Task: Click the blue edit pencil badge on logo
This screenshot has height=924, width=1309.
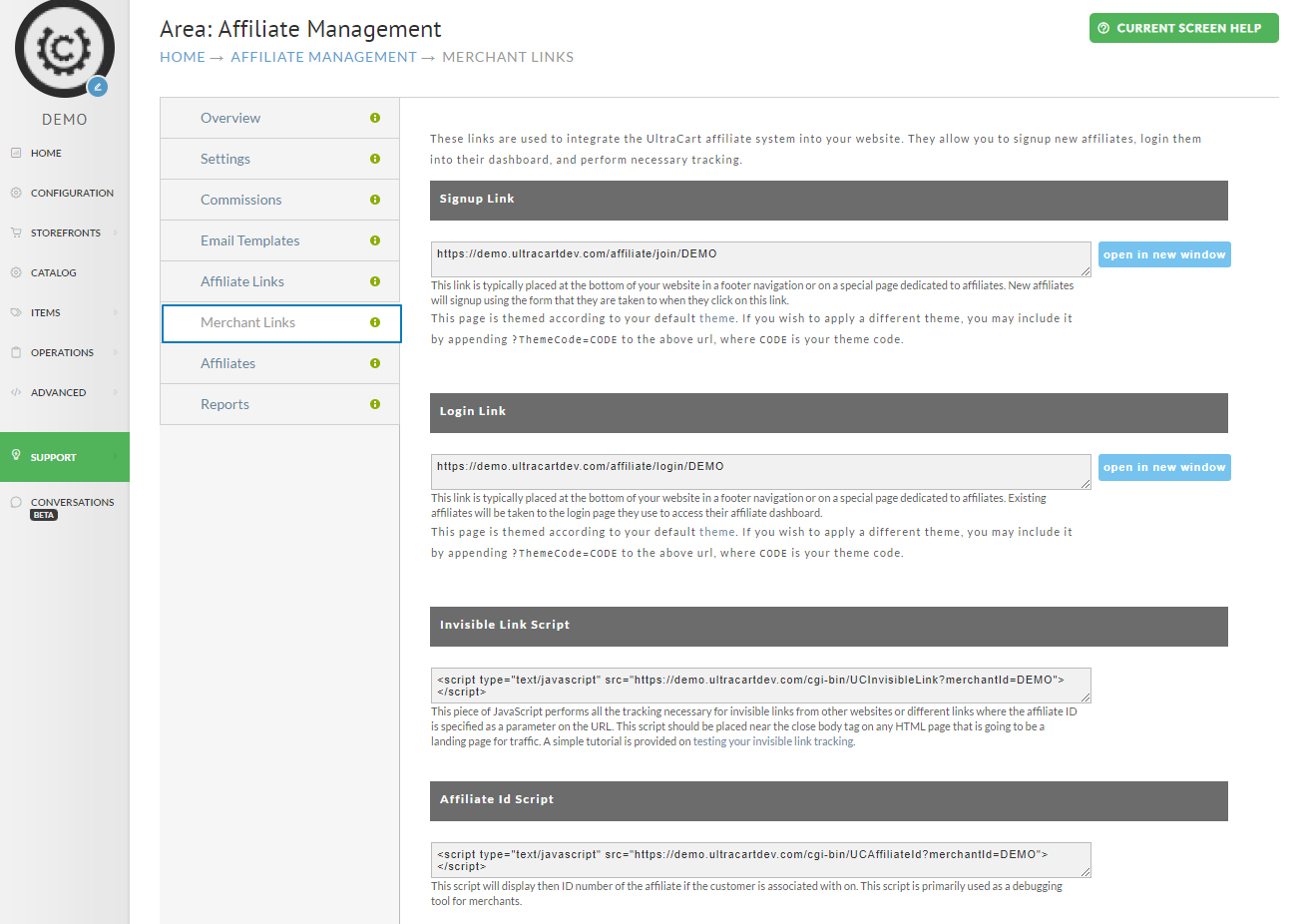Action: [x=97, y=87]
